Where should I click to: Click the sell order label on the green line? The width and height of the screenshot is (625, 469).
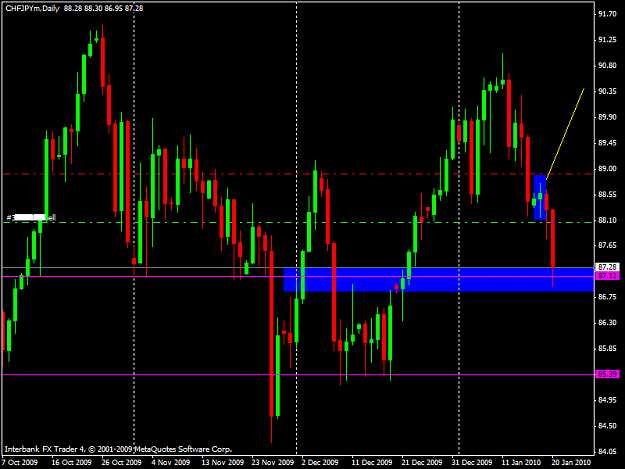pyautogui.click(x=31, y=218)
